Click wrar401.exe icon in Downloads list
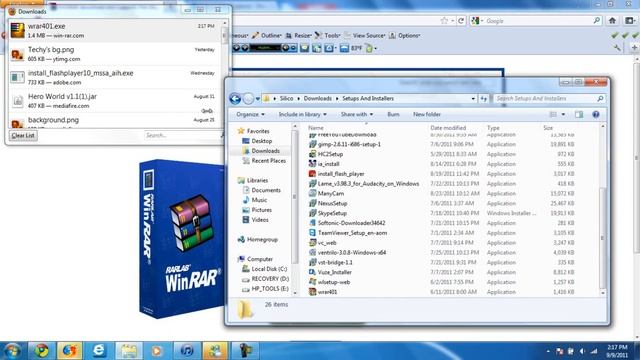This screenshot has height=360, width=640. point(18,31)
